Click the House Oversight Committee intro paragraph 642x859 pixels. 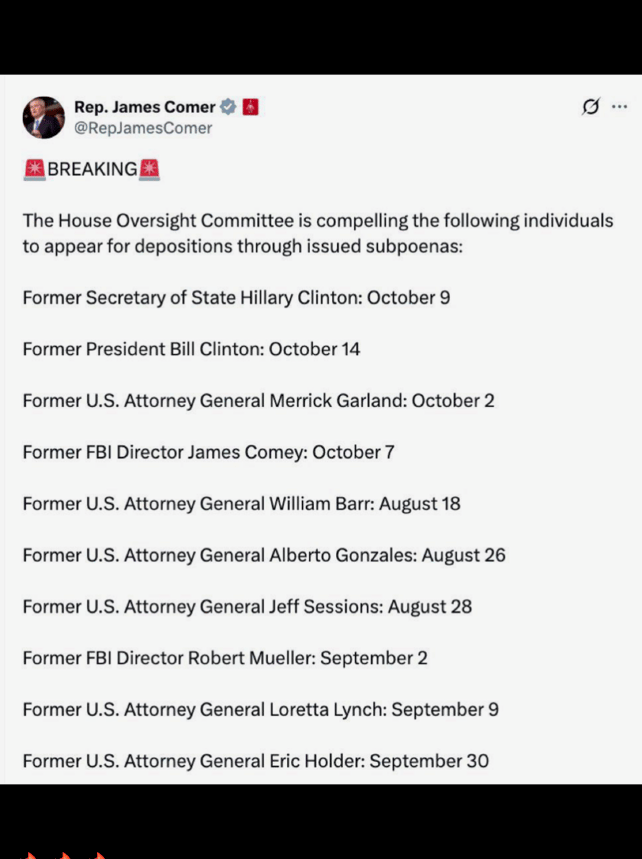point(318,233)
